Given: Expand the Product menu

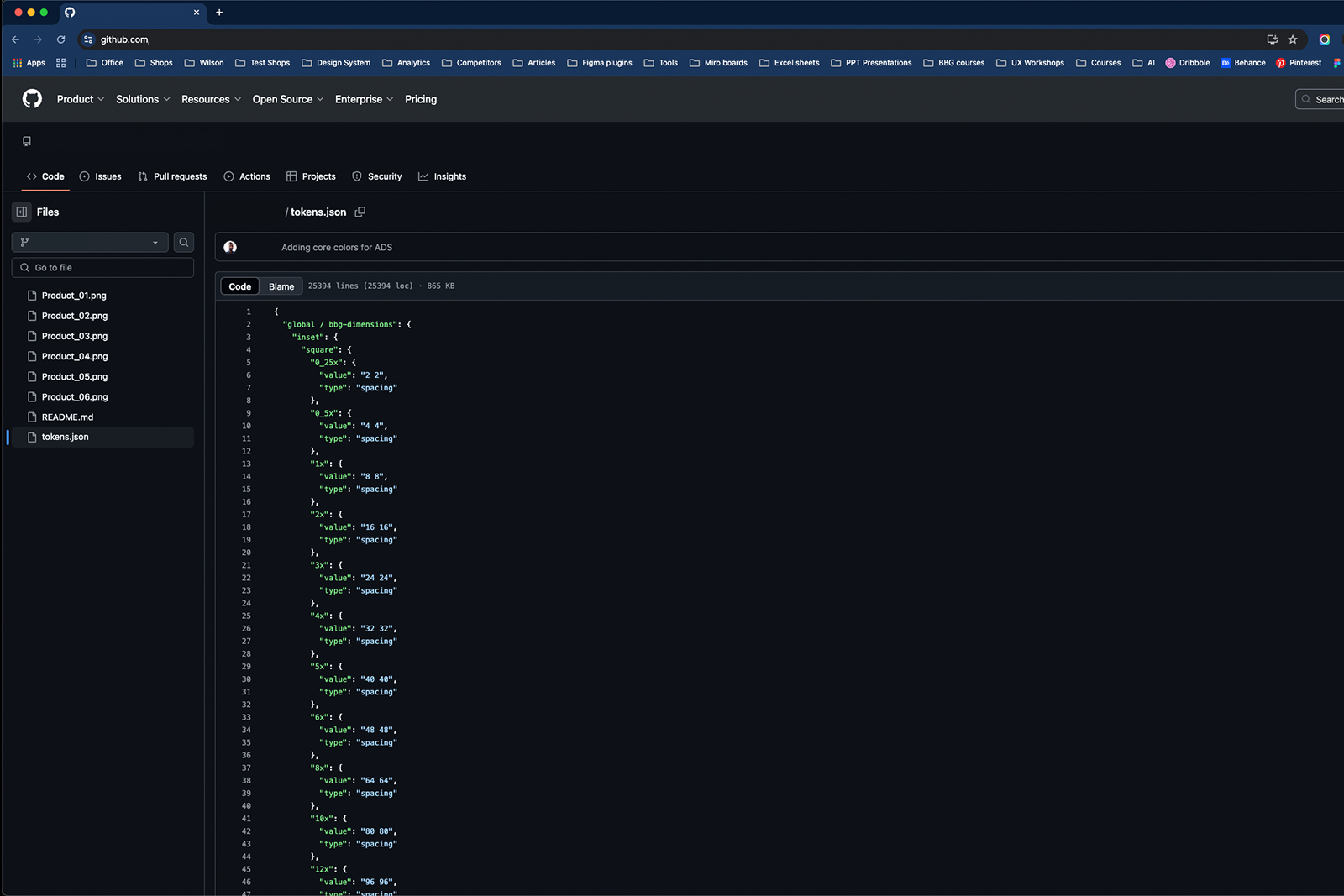Looking at the screenshot, I should tap(80, 99).
